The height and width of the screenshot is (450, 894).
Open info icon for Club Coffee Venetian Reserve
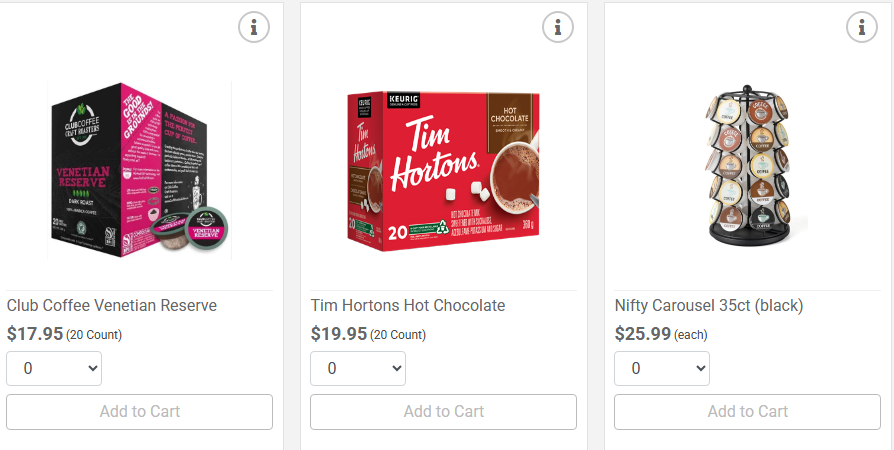click(x=254, y=27)
